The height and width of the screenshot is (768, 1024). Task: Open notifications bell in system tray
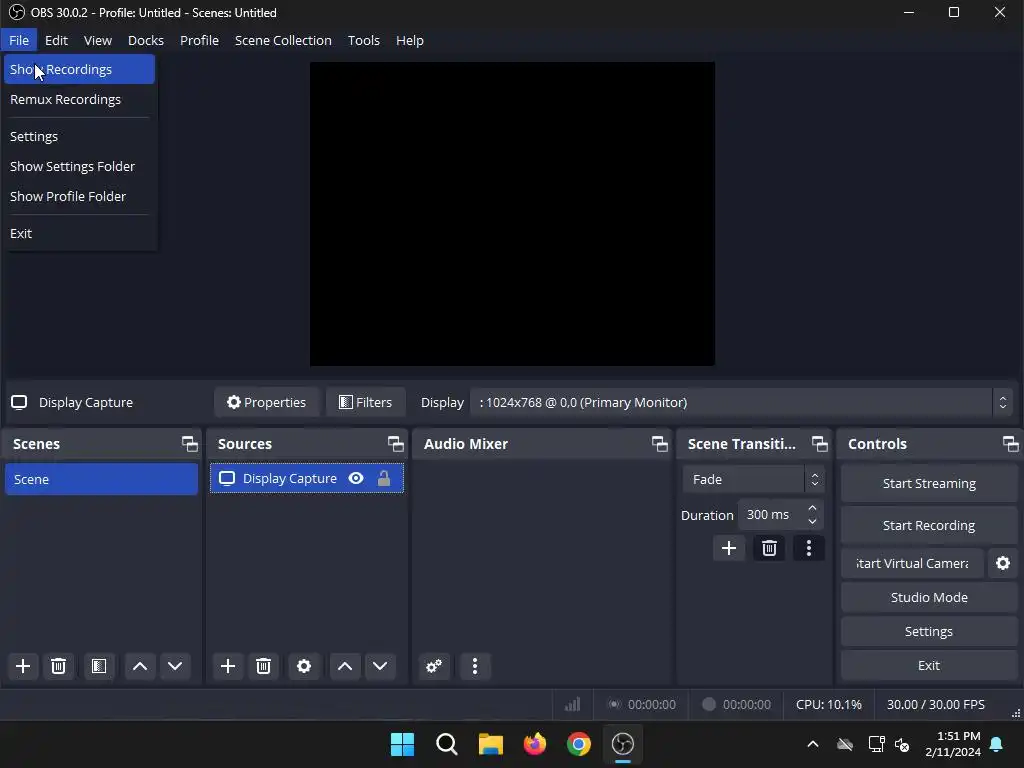tap(996, 744)
